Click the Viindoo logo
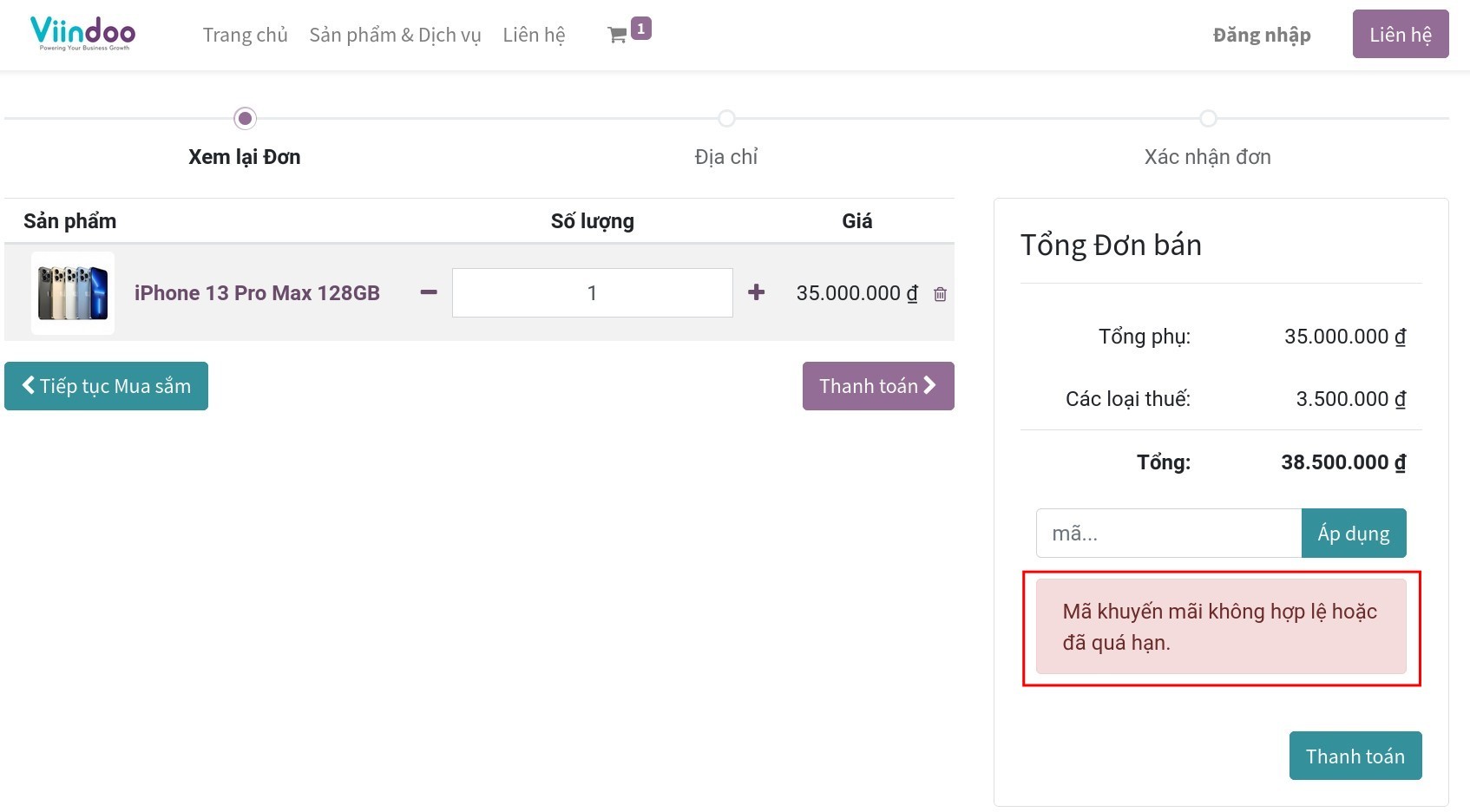This screenshot has width=1470, height=812. (82, 33)
